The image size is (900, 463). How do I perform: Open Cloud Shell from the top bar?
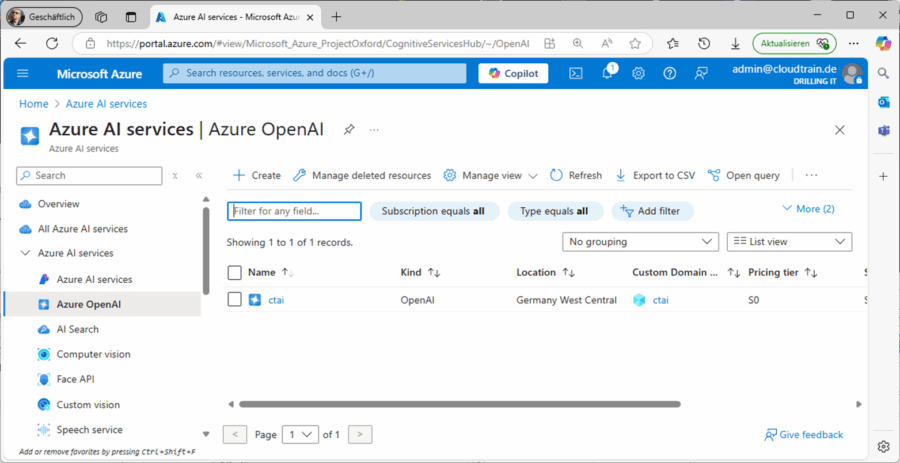[x=576, y=73]
